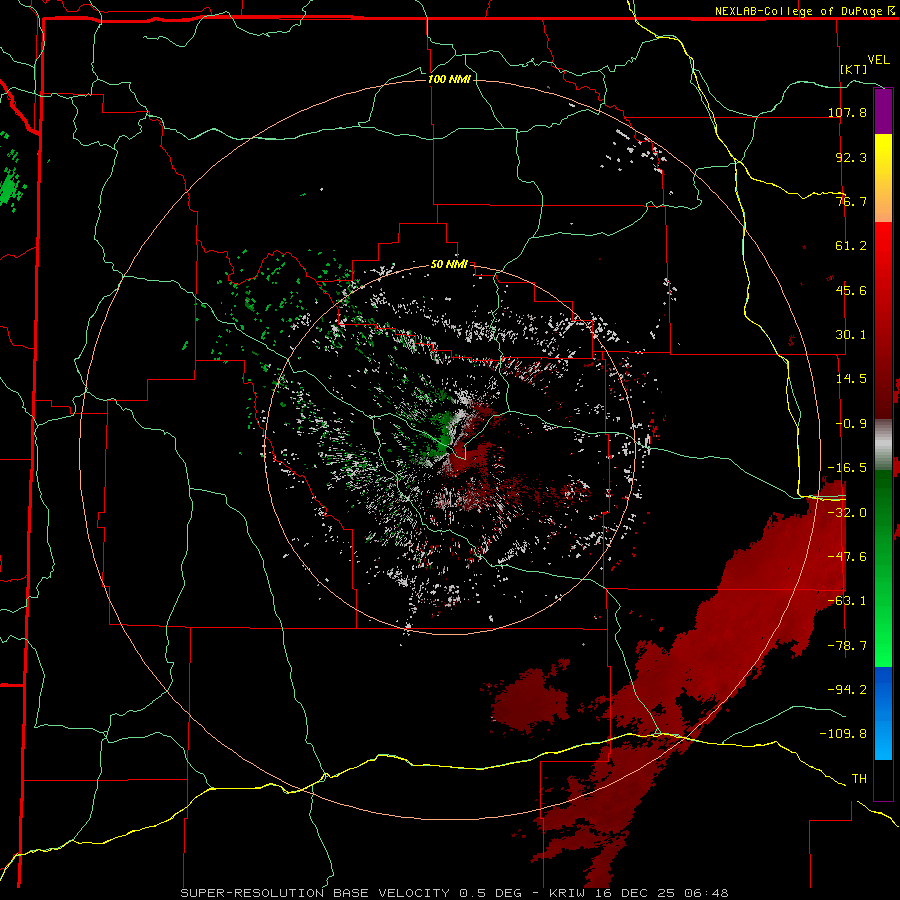
Task: Click the 107.8 value on velocity scale
Action: (x=847, y=112)
